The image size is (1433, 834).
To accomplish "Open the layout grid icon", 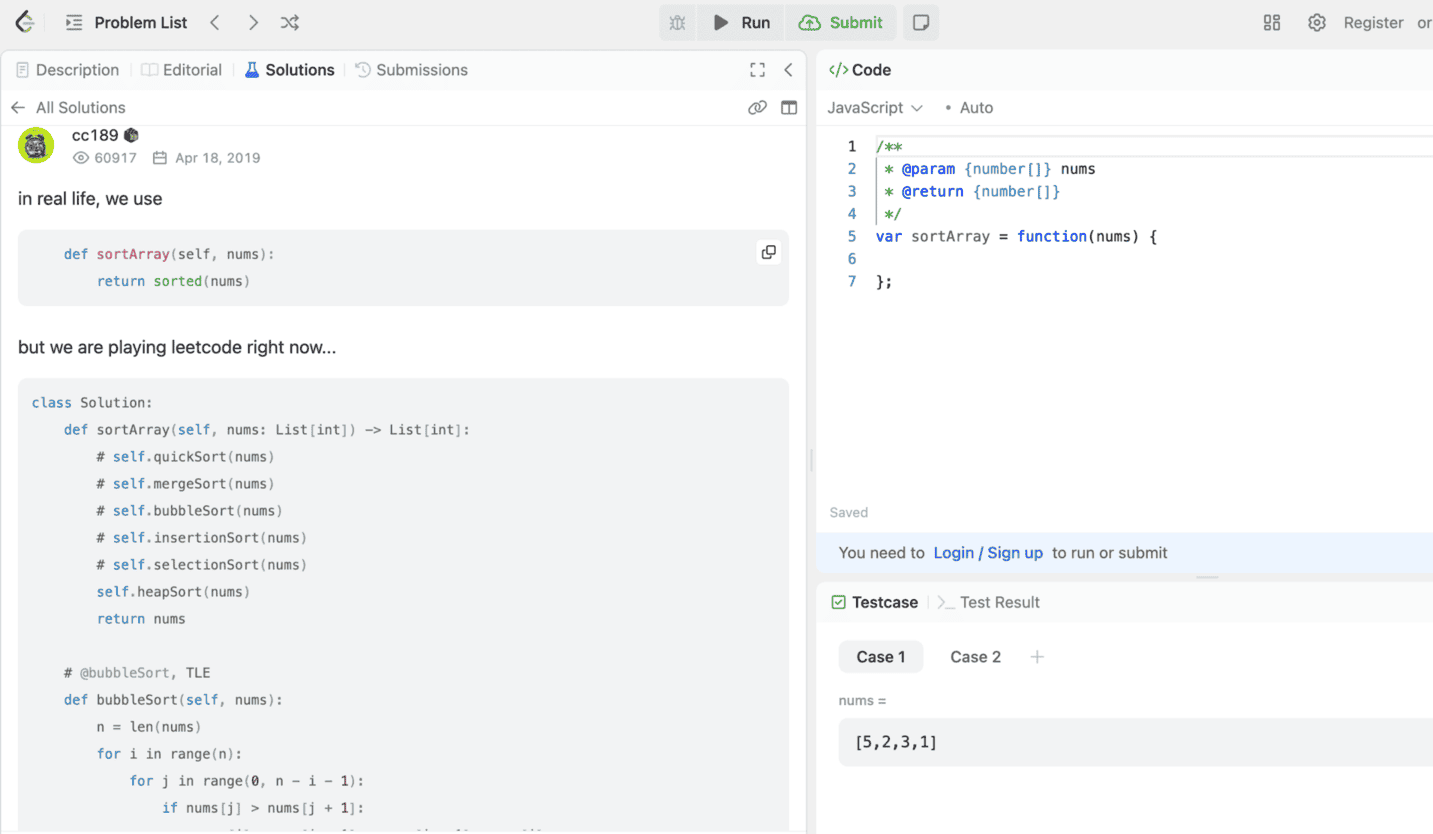I will [x=1272, y=22].
